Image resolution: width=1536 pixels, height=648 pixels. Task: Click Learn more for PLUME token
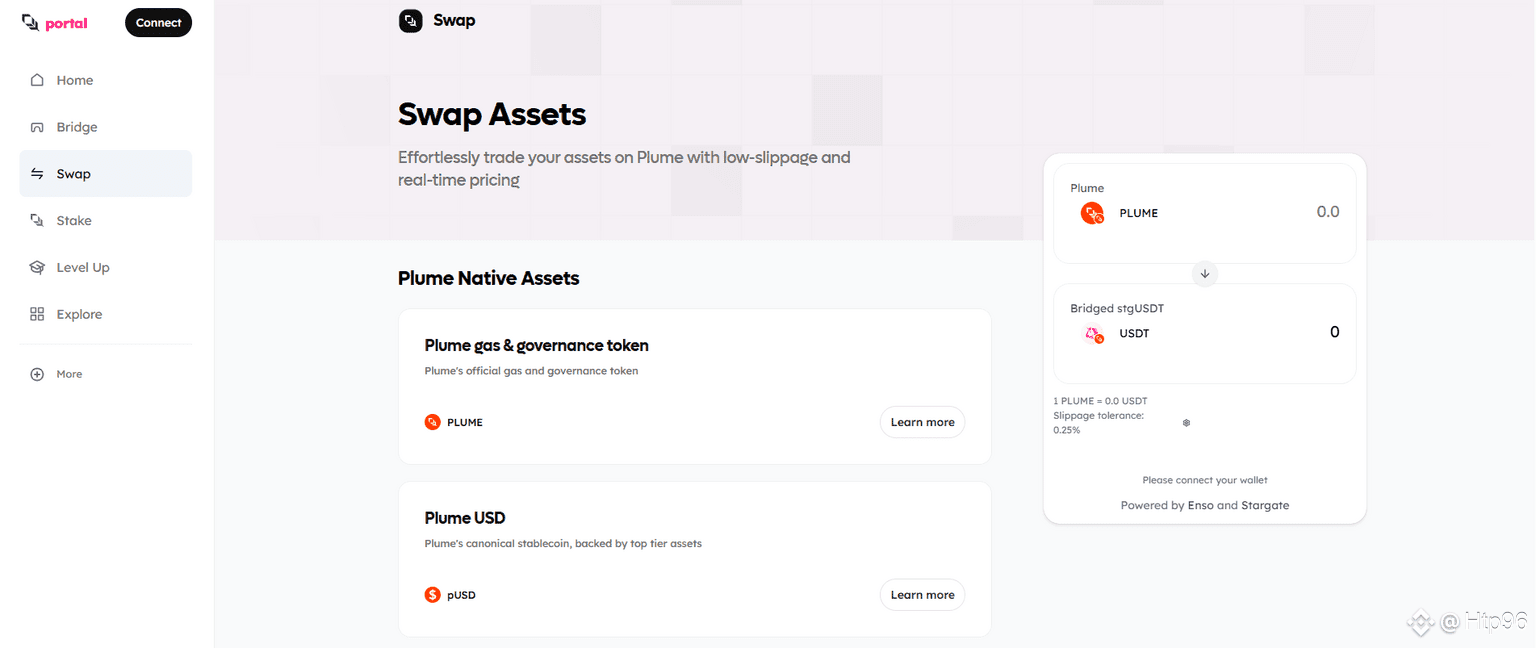coord(922,422)
